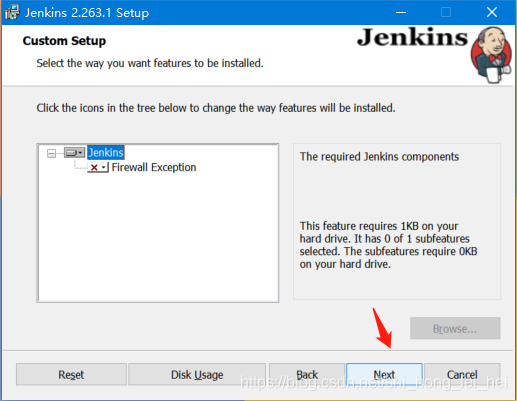The width and height of the screenshot is (517, 401).
Task: Click 'Select the way you want features' text
Action: coord(150,63)
